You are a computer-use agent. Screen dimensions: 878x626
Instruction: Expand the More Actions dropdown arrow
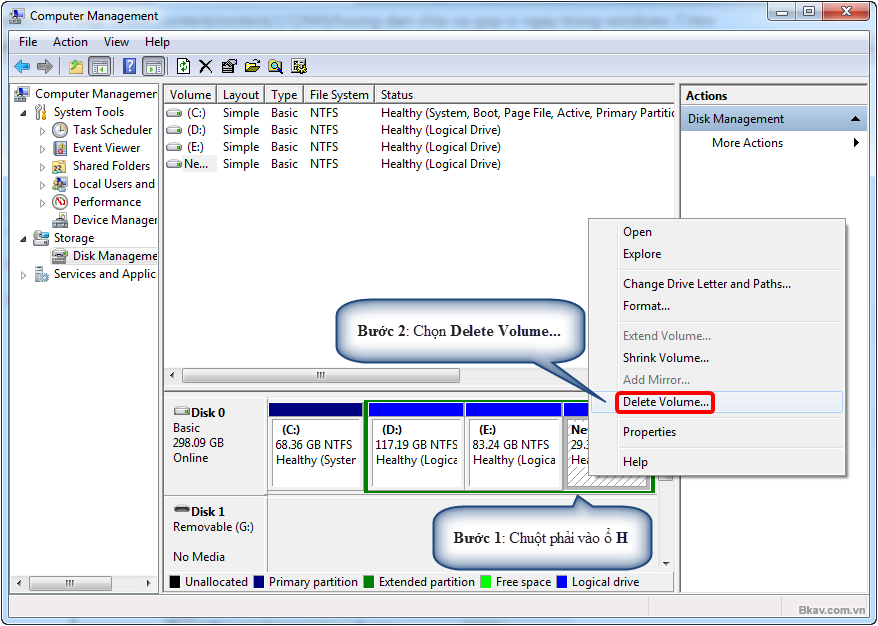coord(857,143)
